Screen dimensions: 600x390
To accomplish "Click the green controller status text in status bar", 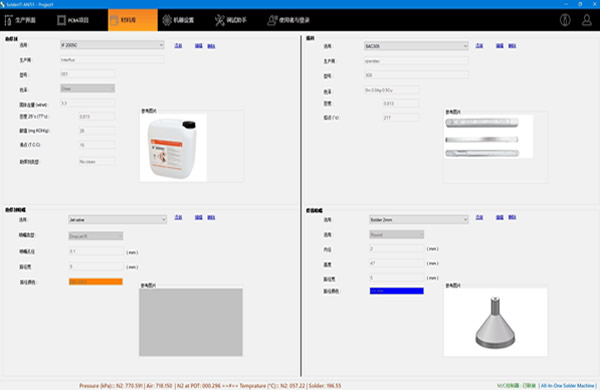I will pos(517,386).
